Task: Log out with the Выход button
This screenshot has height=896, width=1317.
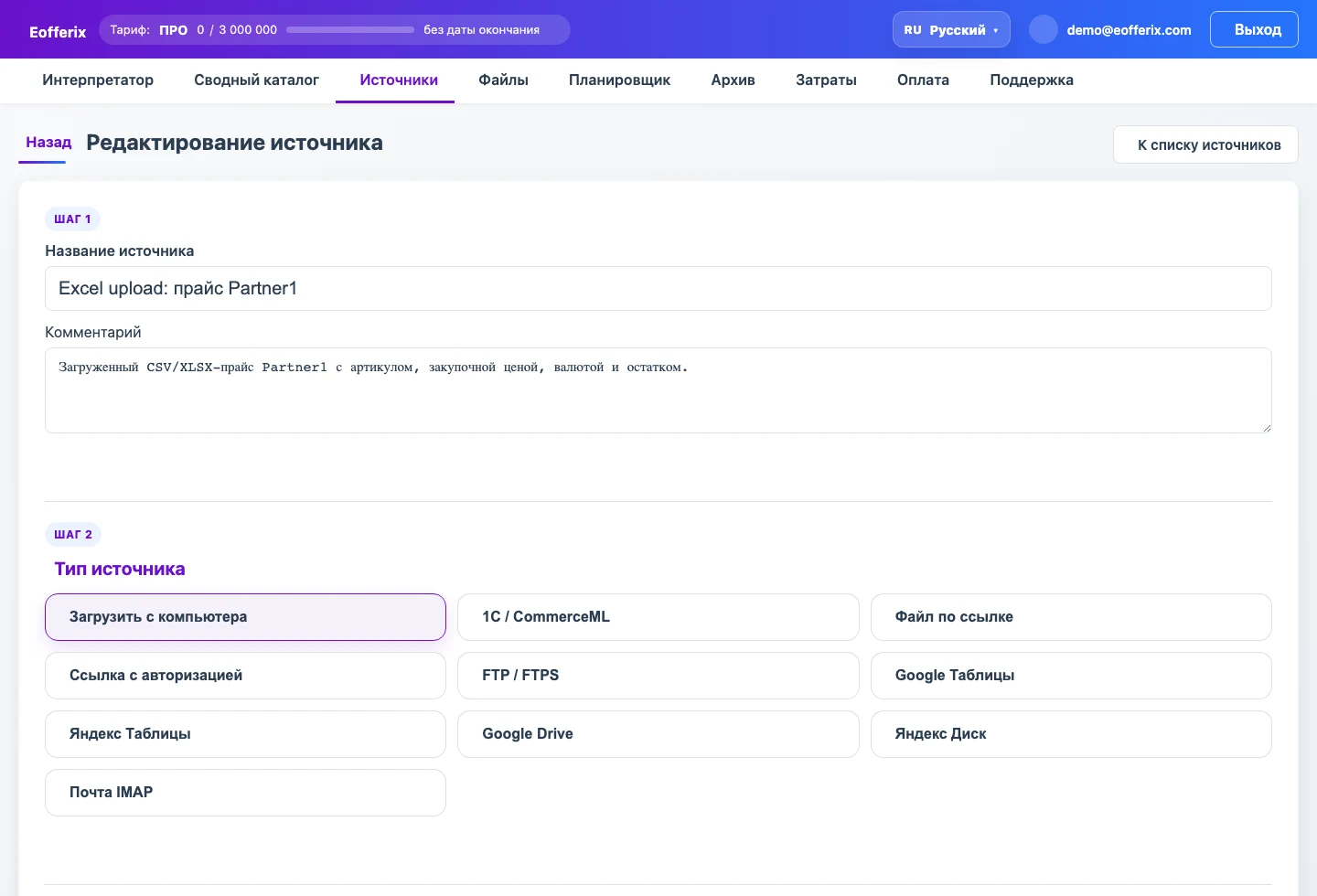Action: pos(1254,29)
